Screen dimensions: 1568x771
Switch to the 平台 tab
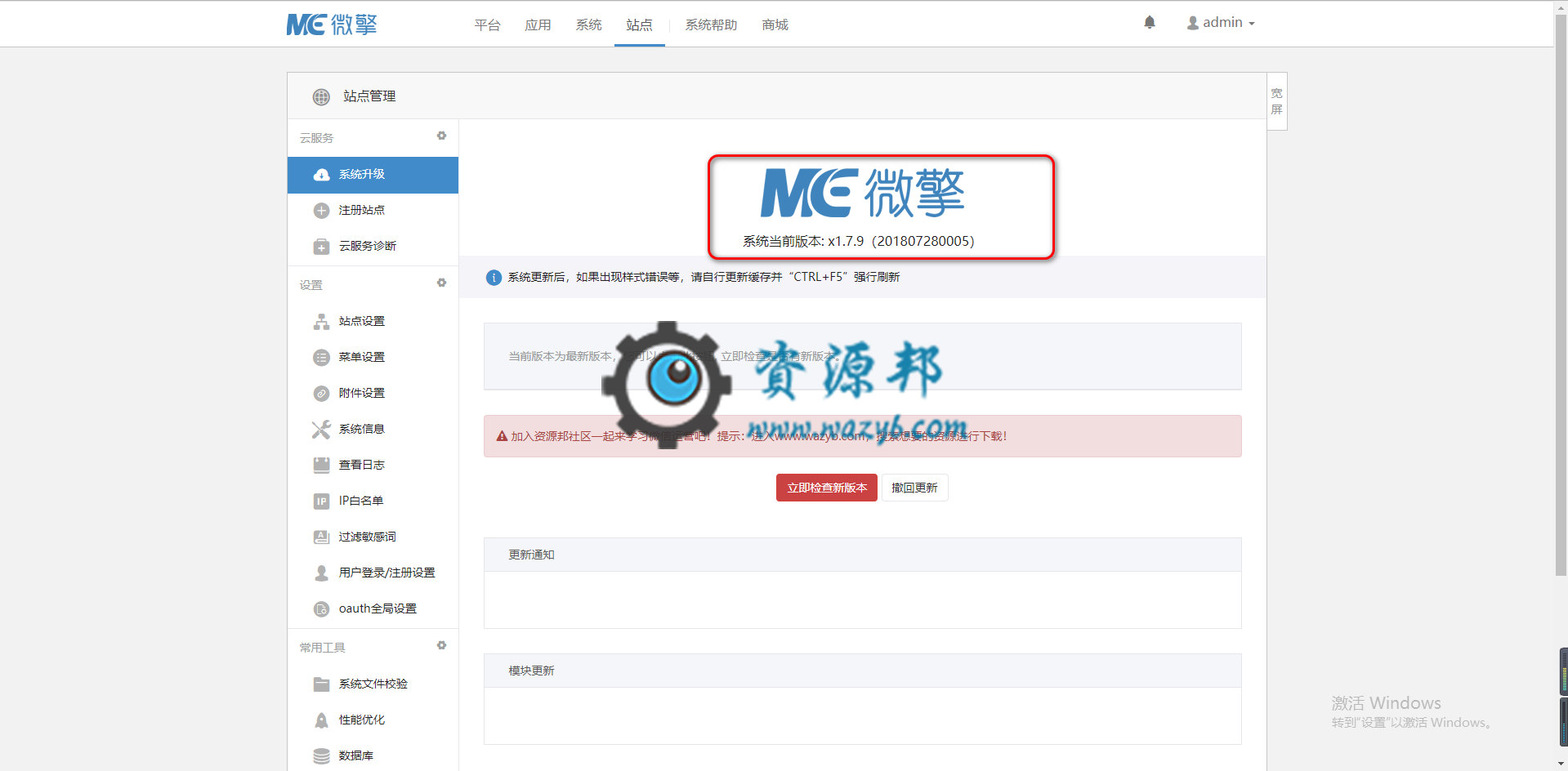click(x=488, y=25)
